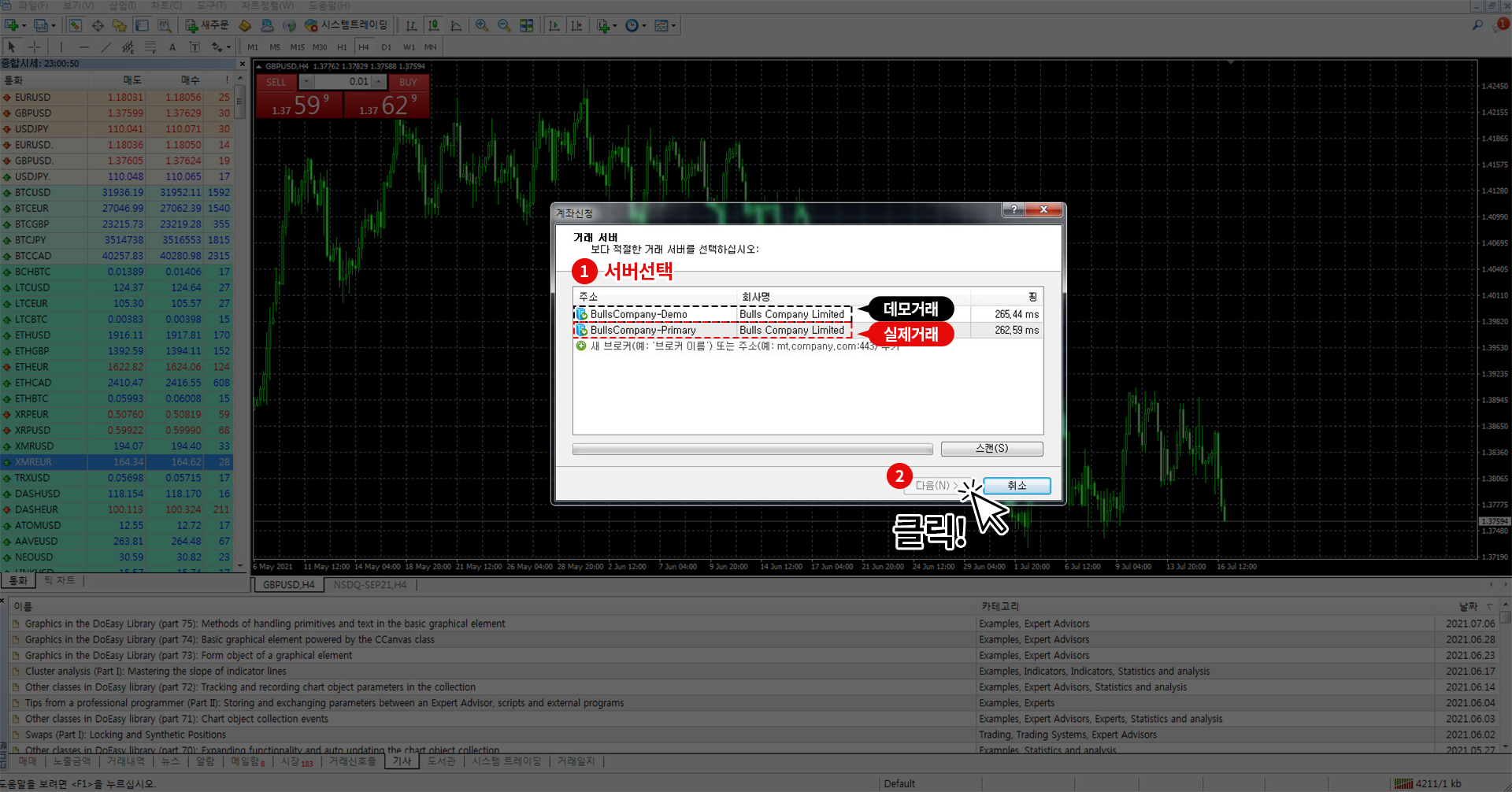Viewport: 1512px width, 792px height.
Task: Open the New Chart toolbar icon
Action: (x=11, y=25)
